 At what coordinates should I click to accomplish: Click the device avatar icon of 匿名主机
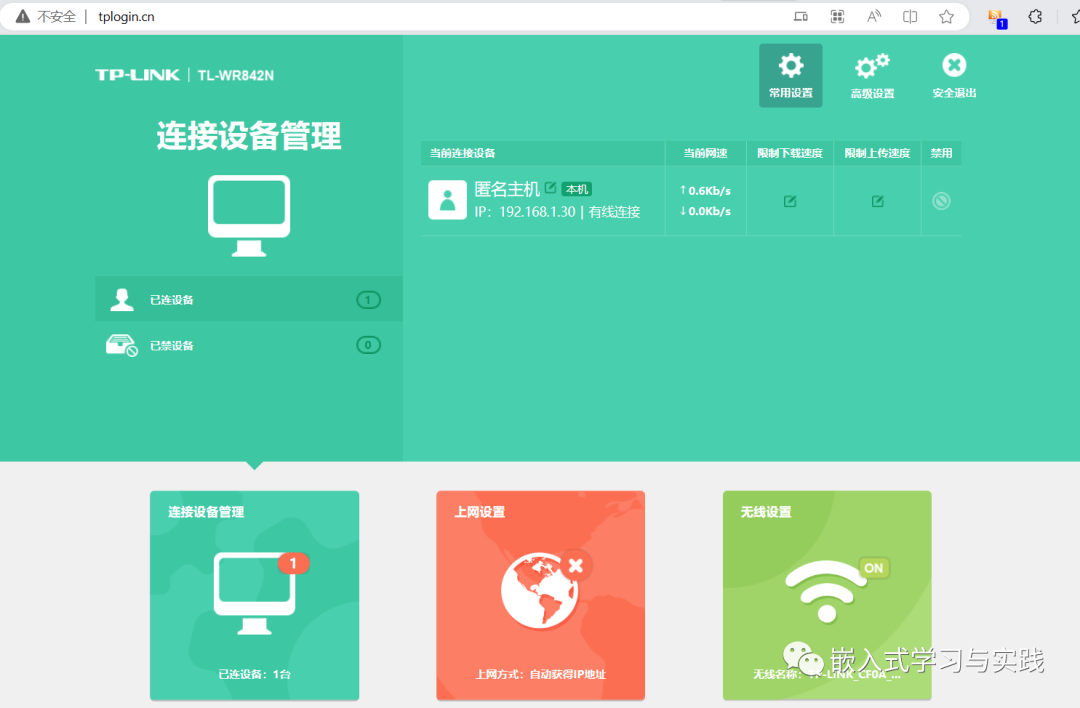(447, 199)
